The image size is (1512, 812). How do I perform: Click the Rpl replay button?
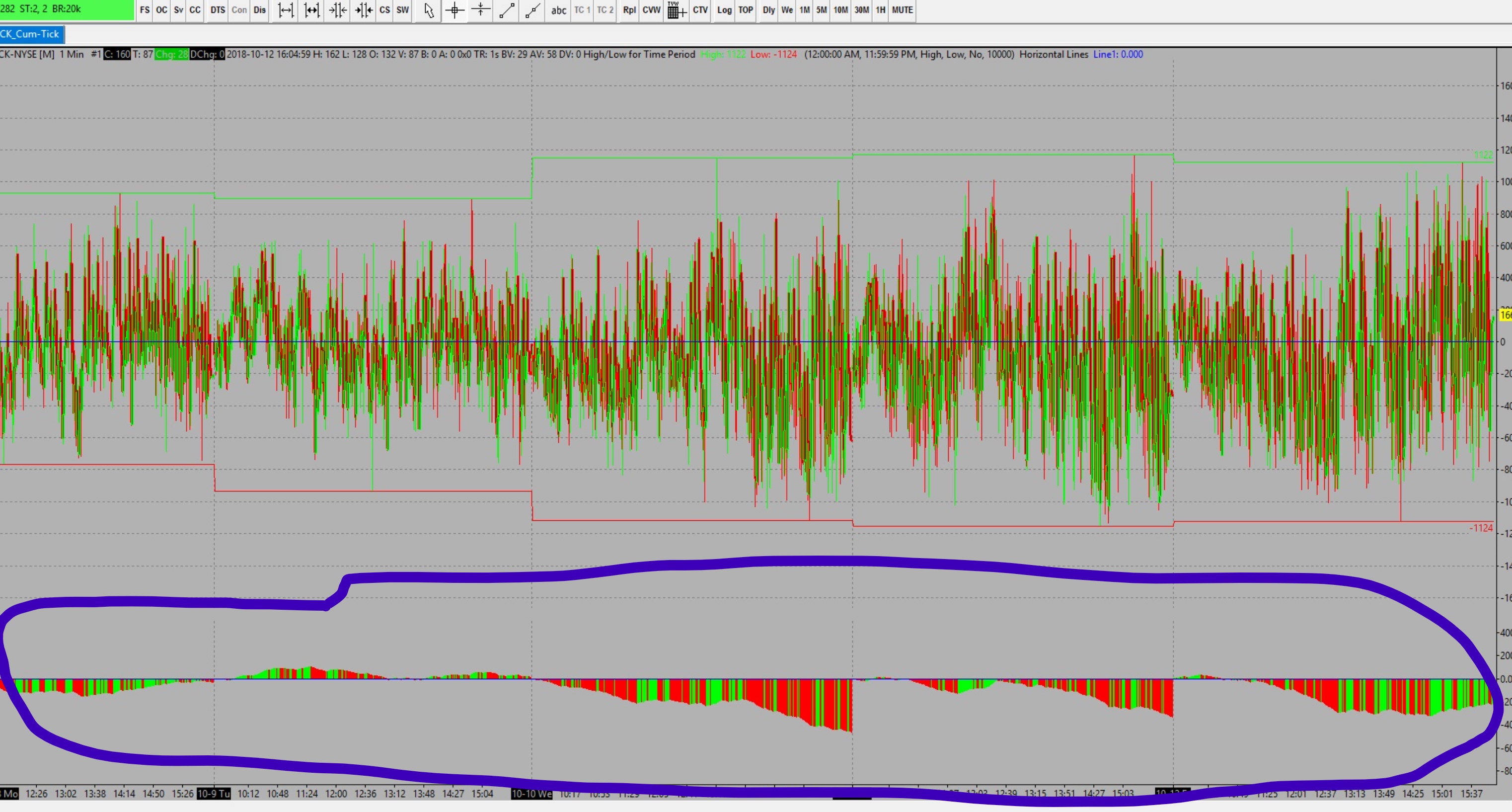[x=629, y=10]
